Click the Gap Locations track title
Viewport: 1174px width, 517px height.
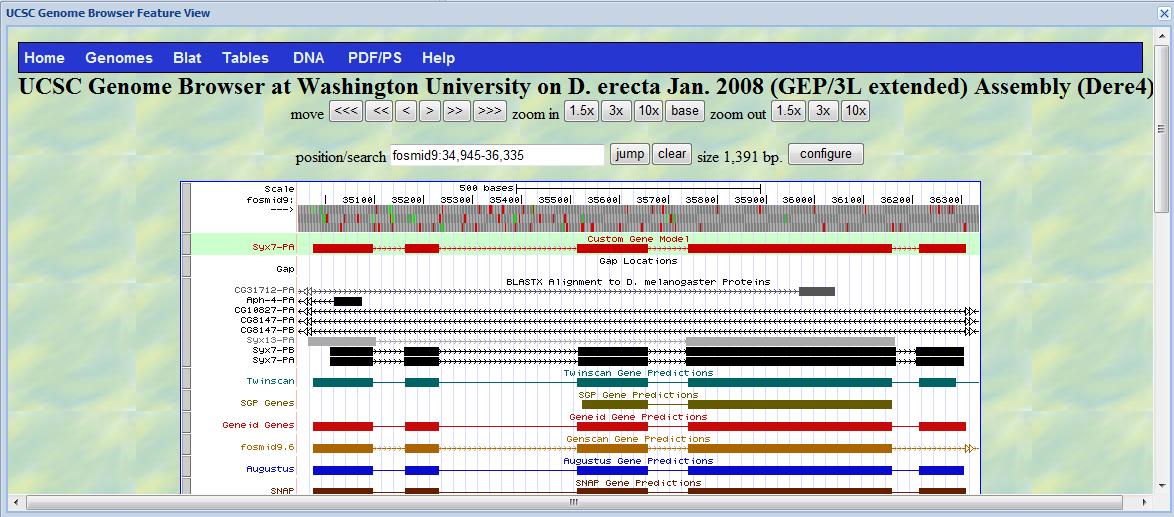(639, 261)
